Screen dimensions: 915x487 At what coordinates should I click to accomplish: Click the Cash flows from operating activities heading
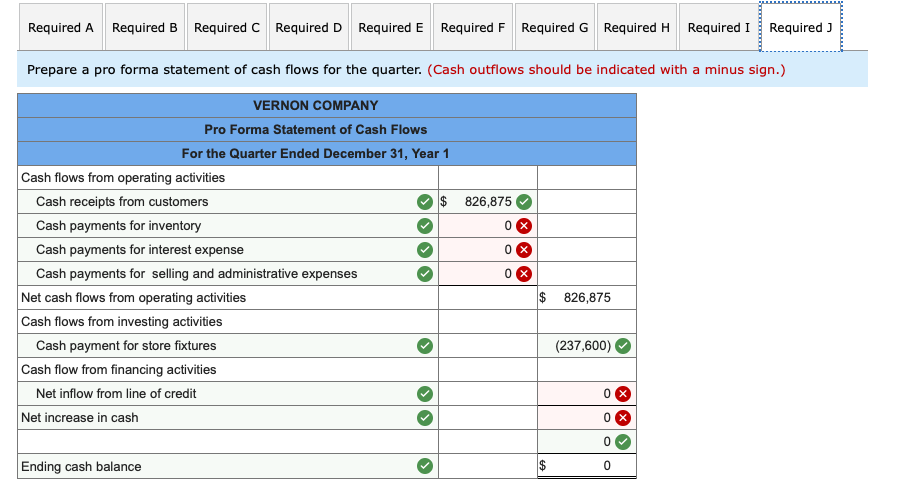[x=123, y=177]
